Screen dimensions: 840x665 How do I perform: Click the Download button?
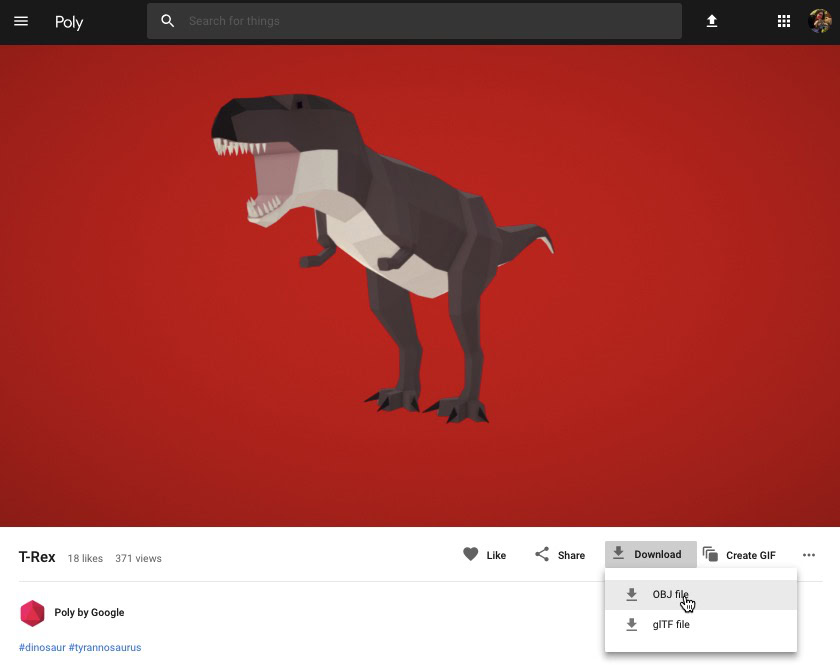[651, 554]
